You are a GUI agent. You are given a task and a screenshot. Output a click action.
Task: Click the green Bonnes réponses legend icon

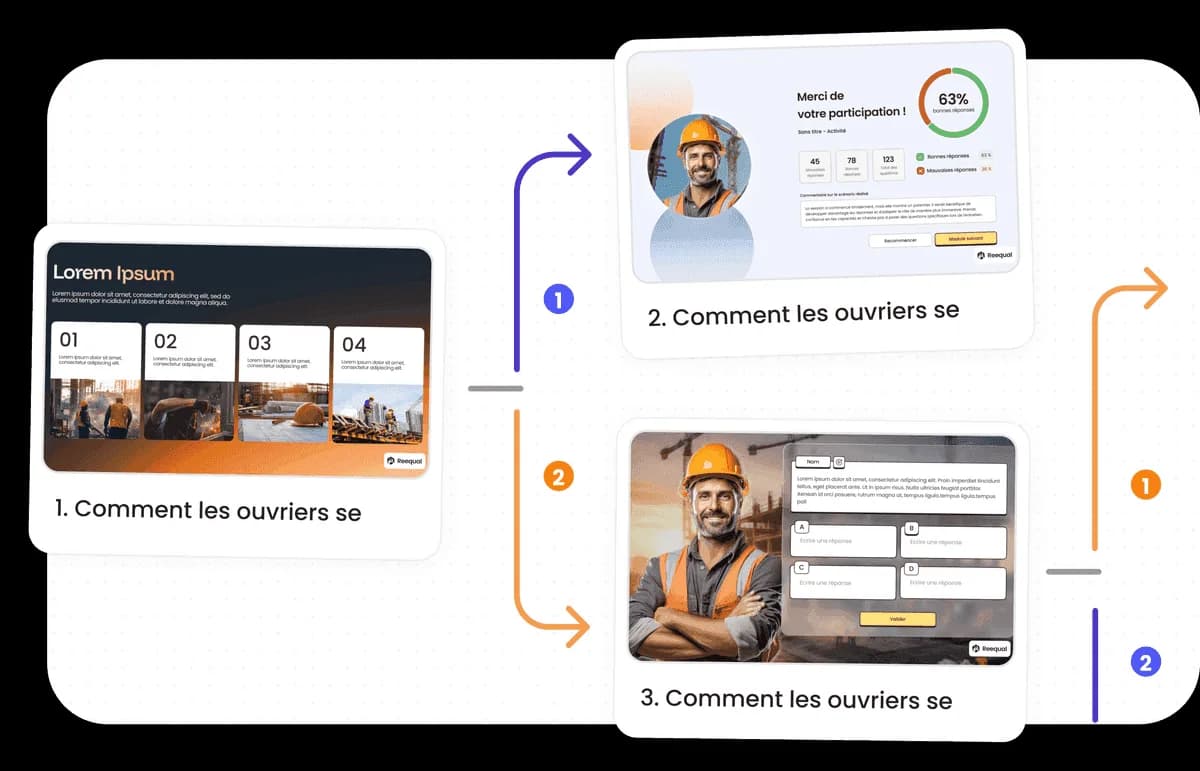coord(920,156)
